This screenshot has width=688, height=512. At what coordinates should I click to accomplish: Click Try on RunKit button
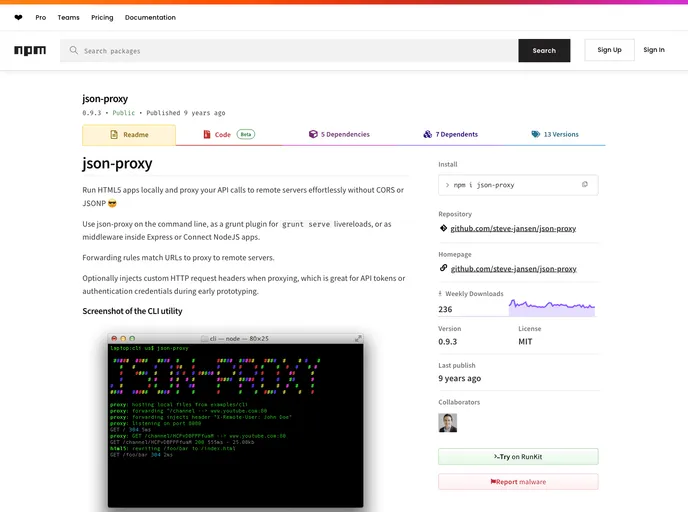[518, 456]
